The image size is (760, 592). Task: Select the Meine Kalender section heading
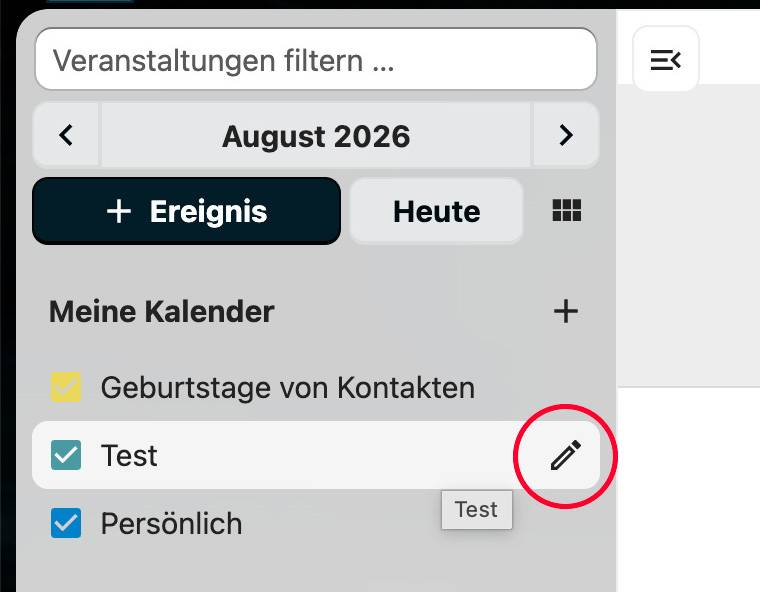click(162, 311)
